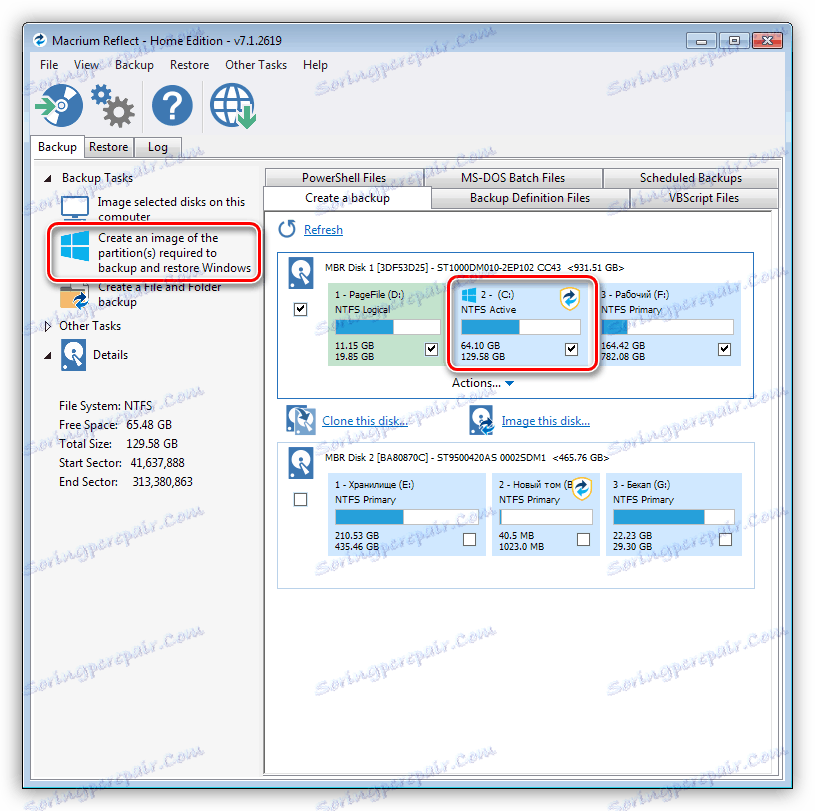The image size is (815, 811).
Task: Select Image selected disks on this computer
Action: click(x=171, y=209)
